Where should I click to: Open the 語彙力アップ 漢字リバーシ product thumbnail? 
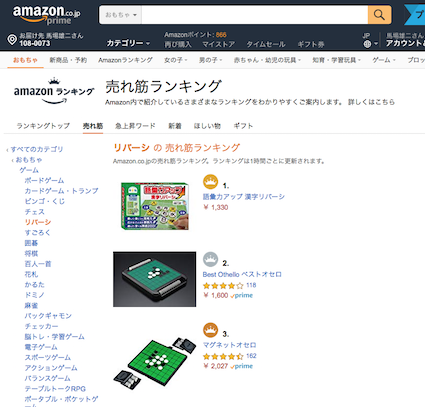tap(155, 206)
